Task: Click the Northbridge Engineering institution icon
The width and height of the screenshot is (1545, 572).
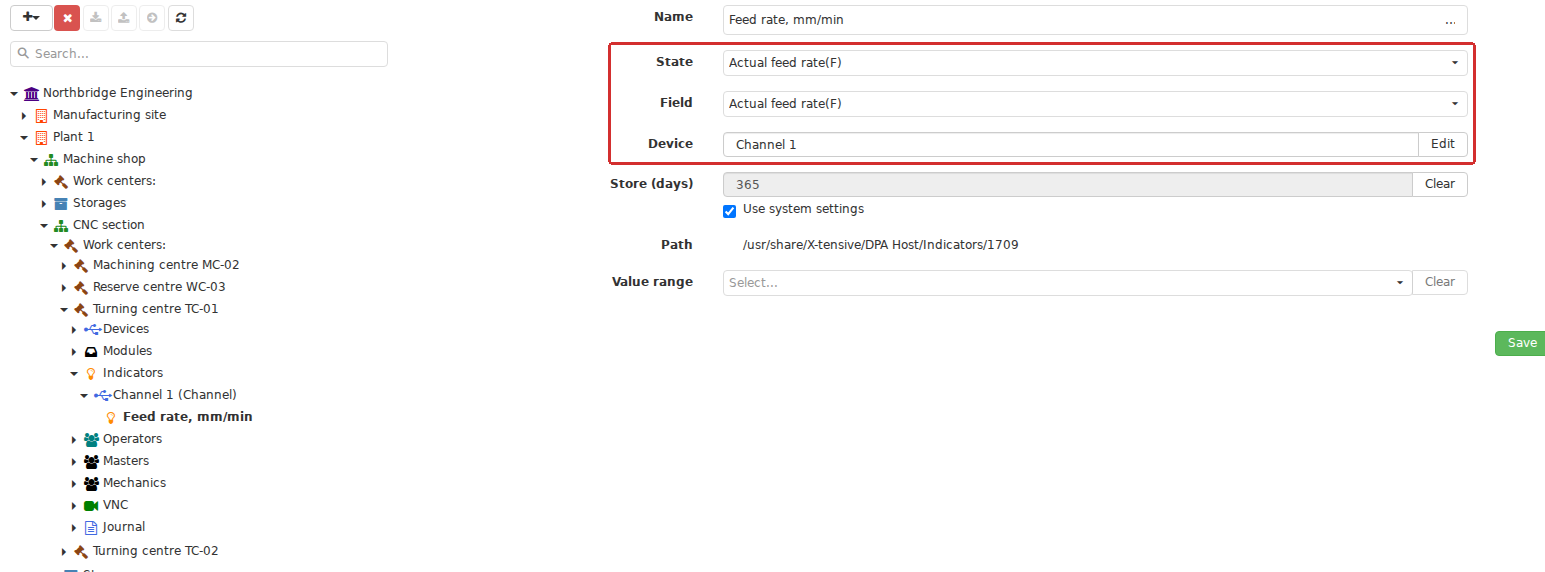Action: coord(31,93)
